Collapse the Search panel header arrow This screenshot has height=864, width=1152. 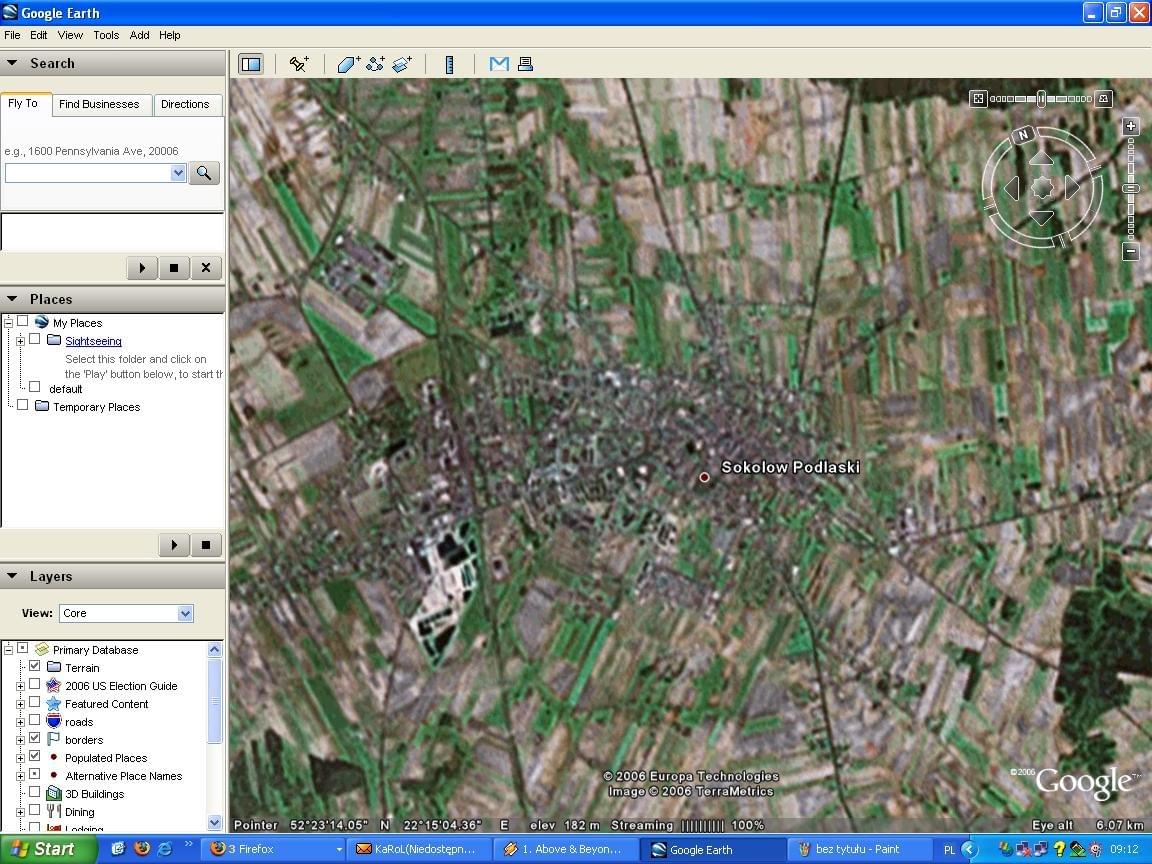[x=12, y=63]
